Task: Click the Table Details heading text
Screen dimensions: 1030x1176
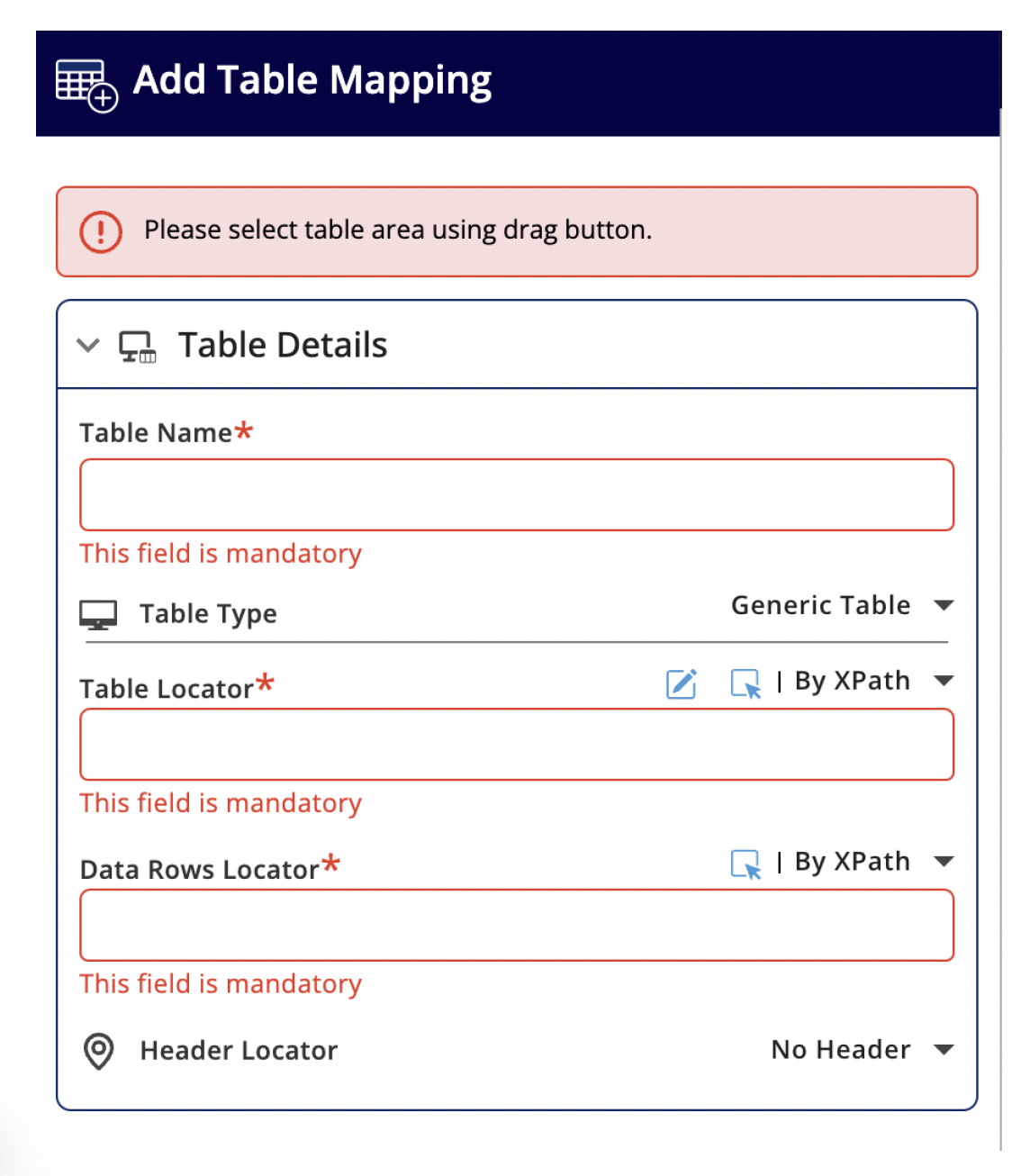Action: pos(283,345)
